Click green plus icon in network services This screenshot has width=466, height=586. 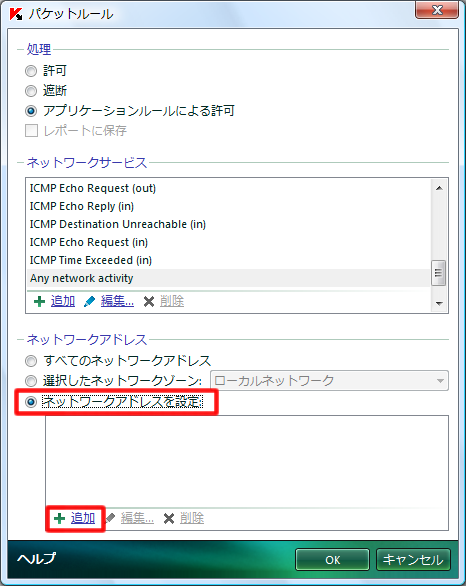pos(39,302)
